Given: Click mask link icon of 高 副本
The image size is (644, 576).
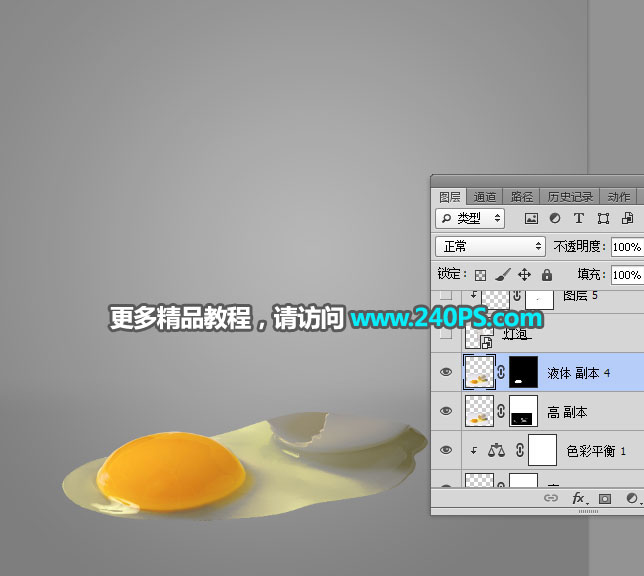Looking at the screenshot, I should pyautogui.click(x=501, y=411).
